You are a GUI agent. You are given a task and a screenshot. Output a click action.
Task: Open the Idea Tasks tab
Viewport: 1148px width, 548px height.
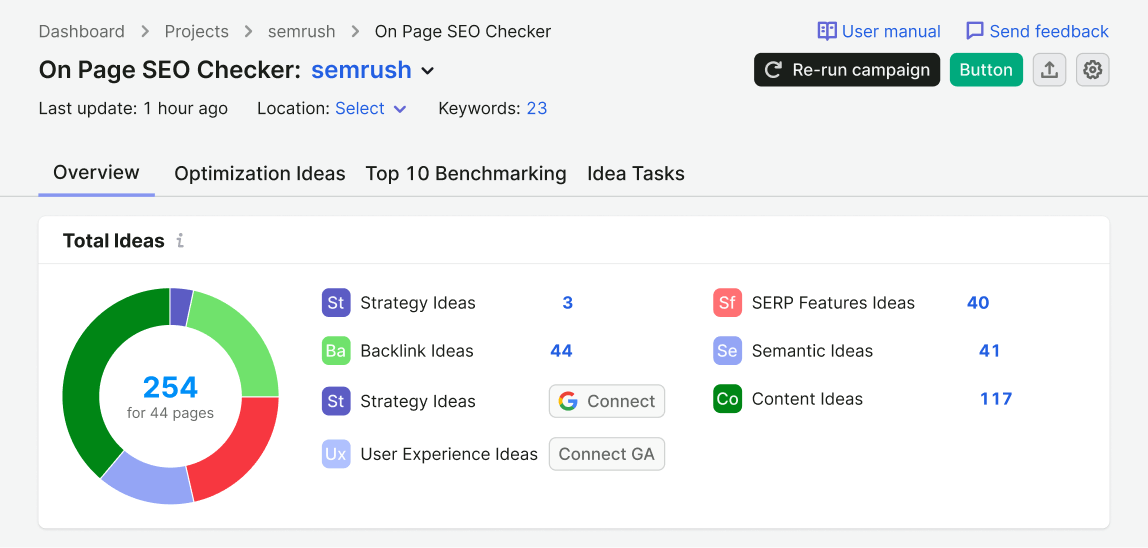tap(636, 174)
